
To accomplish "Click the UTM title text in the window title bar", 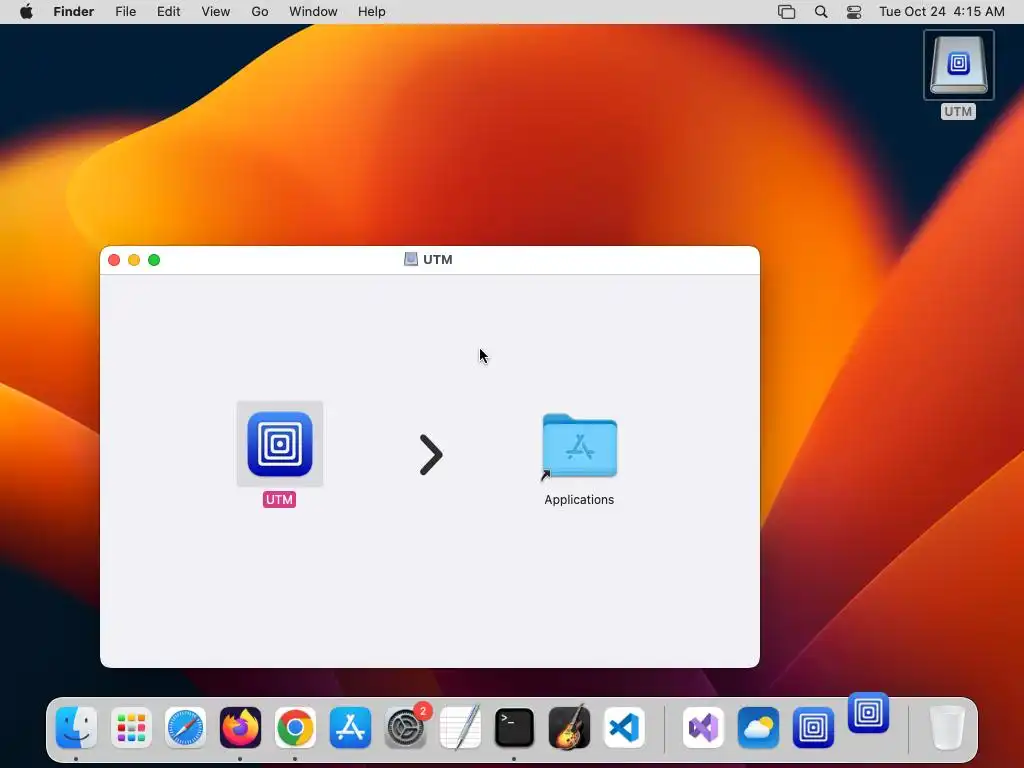I will (x=438, y=259).
